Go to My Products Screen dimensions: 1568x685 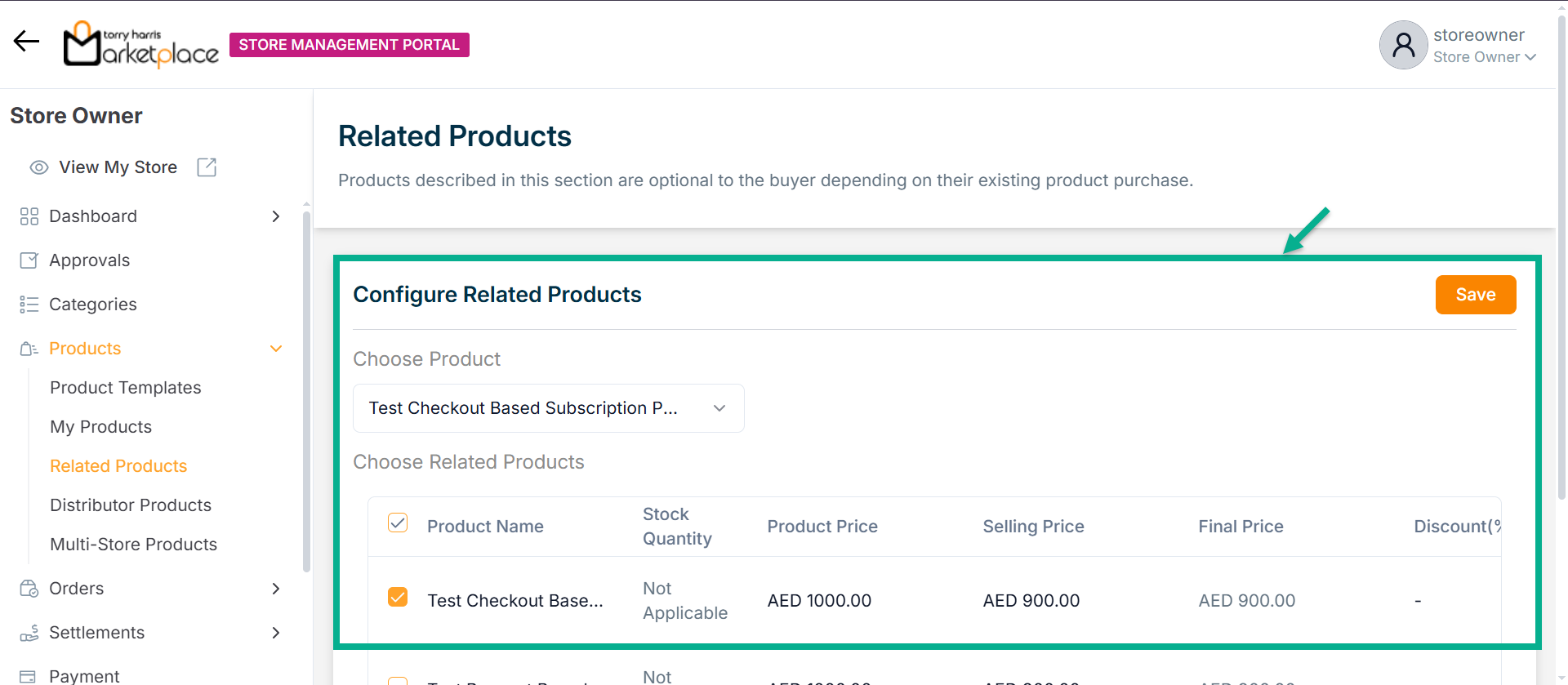(x=100, y=427)
